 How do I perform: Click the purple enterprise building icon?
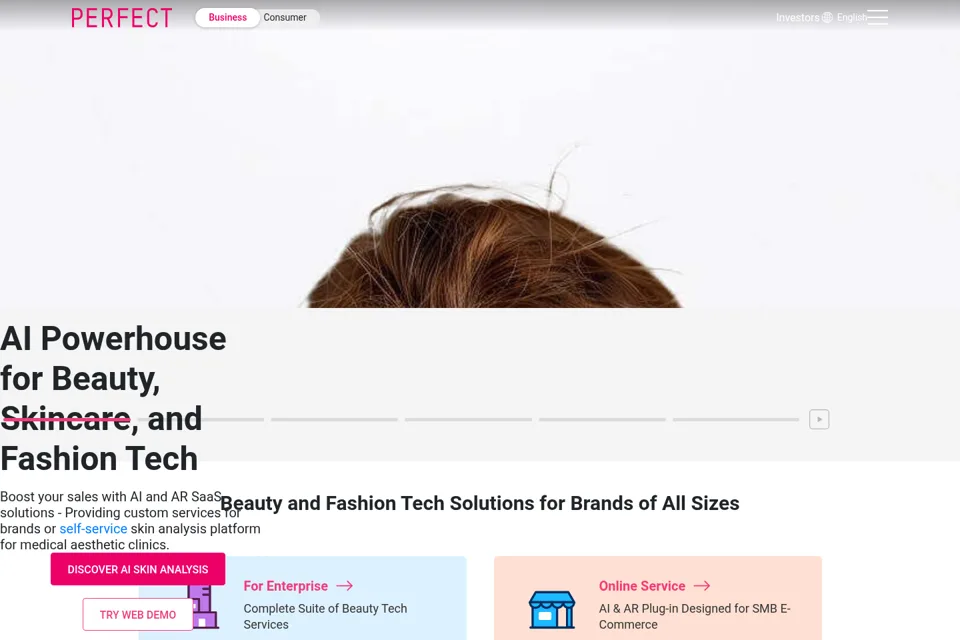point(204,606)
